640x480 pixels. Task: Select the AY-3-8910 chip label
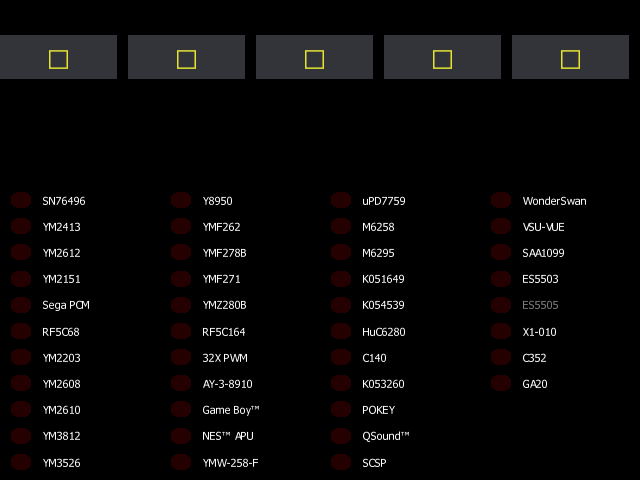tap(227, 384)
